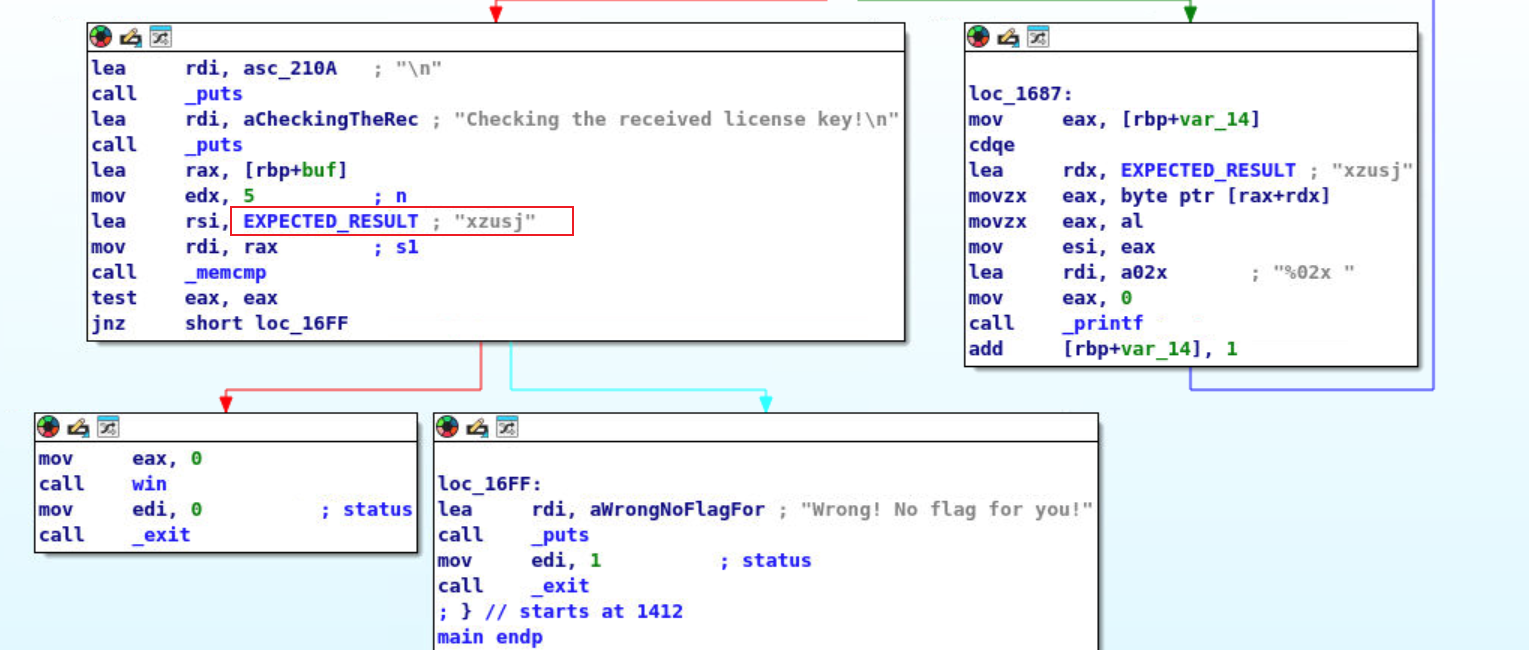Screen dimensions: 1529x650
Task: Click the group nodes icon on the memcmp block
Action: (160, 37)
